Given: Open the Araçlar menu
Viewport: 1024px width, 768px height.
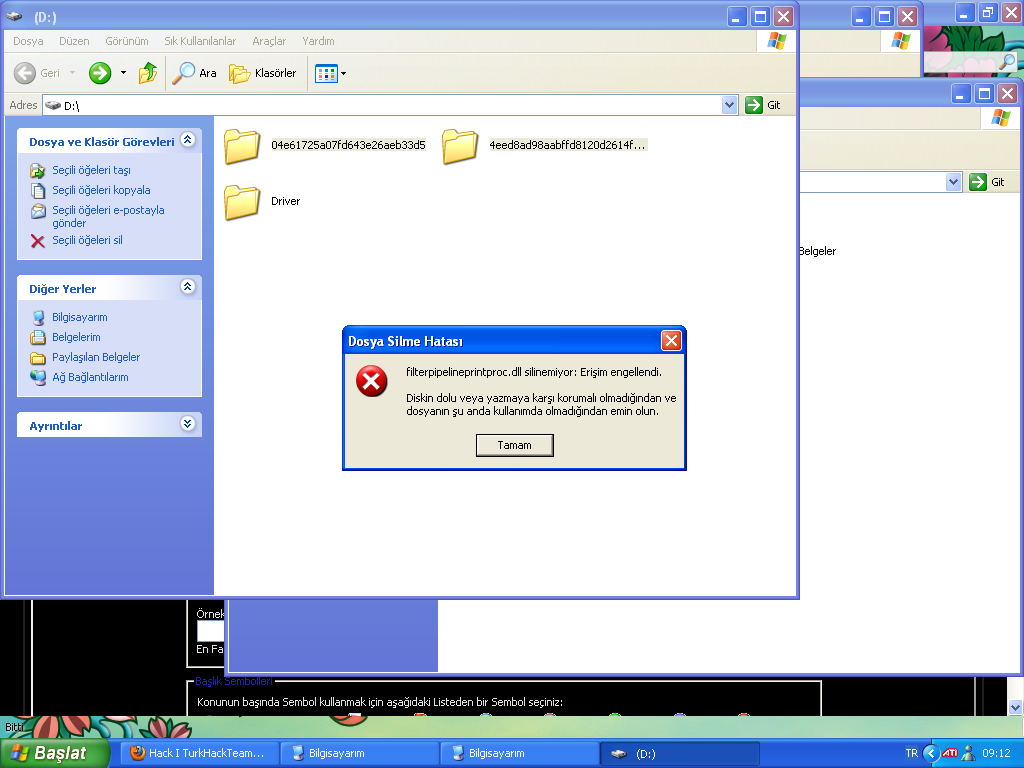Looking at the screenshot, I should (269, 41).
